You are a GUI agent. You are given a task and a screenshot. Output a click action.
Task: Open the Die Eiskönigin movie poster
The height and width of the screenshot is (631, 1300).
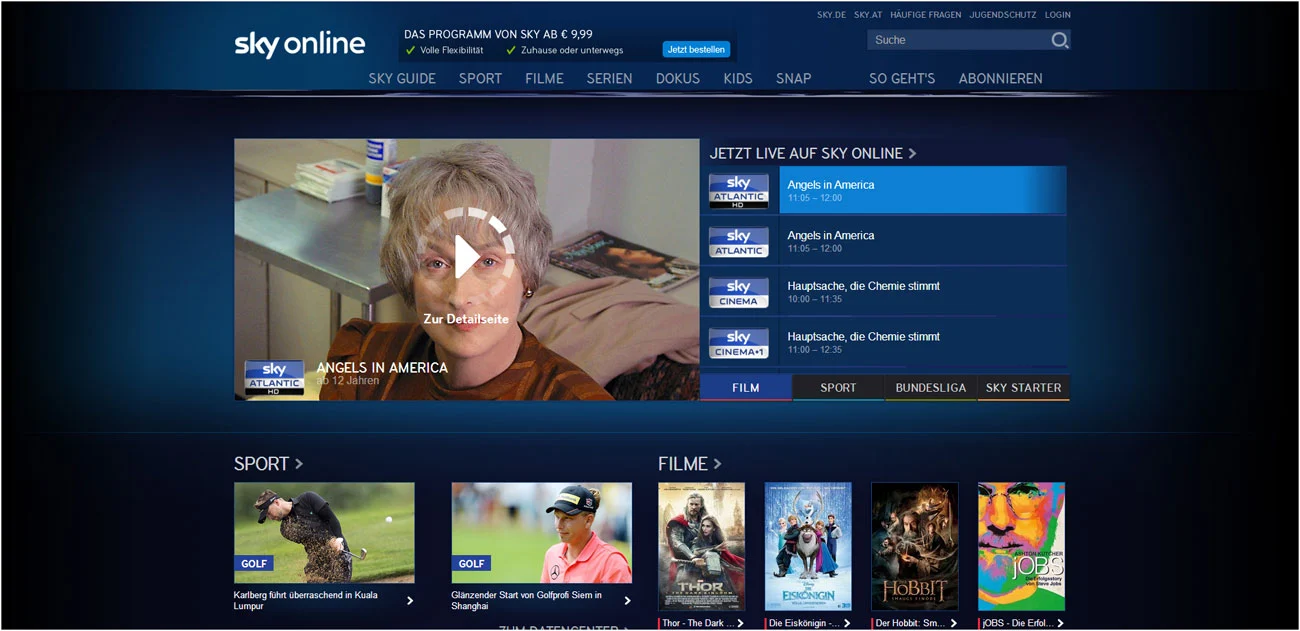(x=808, y=547)
